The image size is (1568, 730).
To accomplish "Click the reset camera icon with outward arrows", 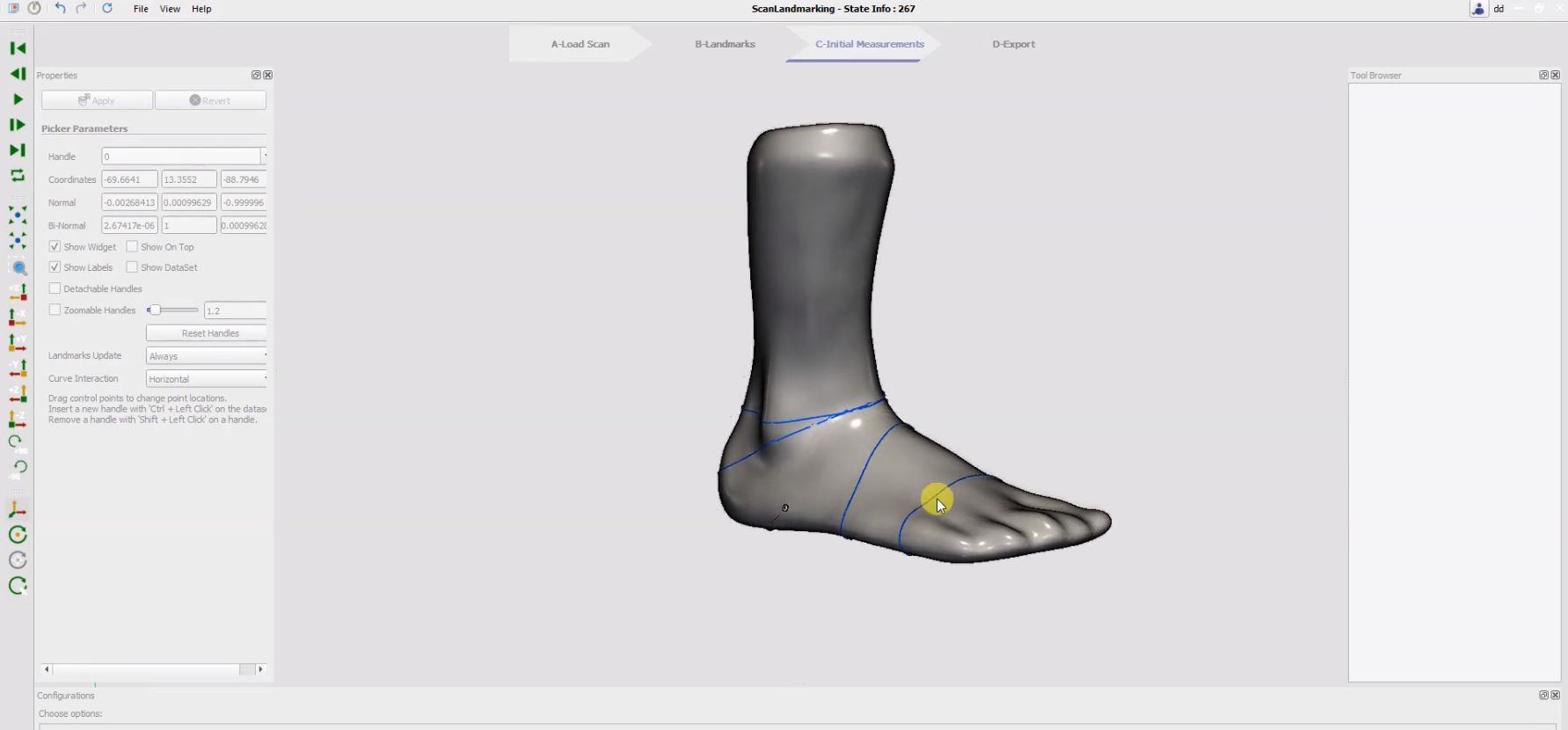I will [18, 215].
